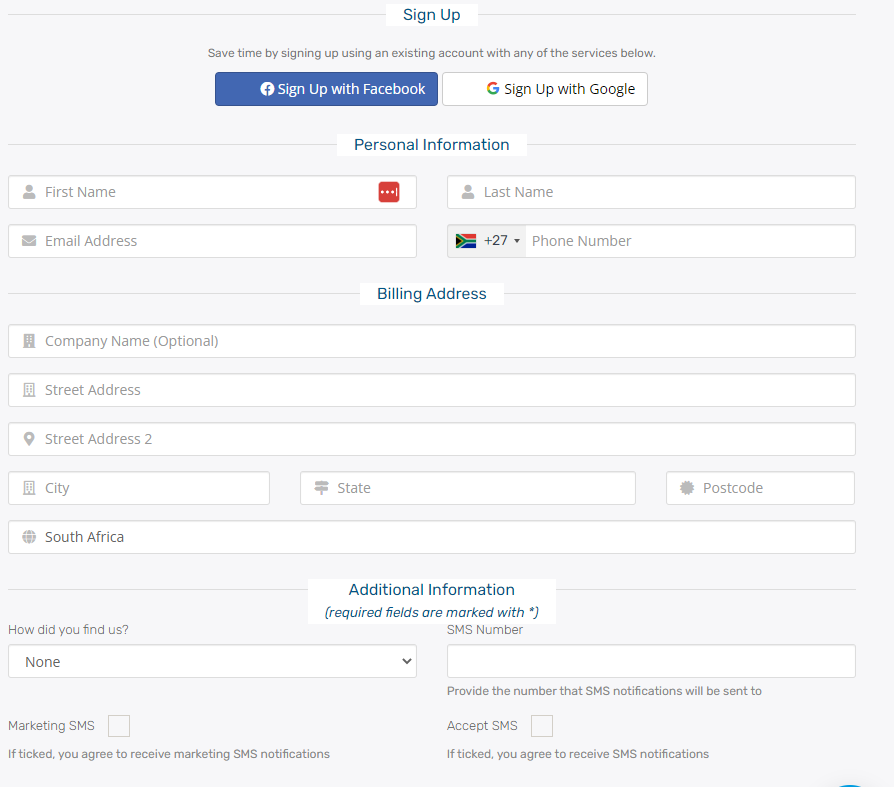Focus the City input field
Screen dimensions: 894x787
coord(139,488)
